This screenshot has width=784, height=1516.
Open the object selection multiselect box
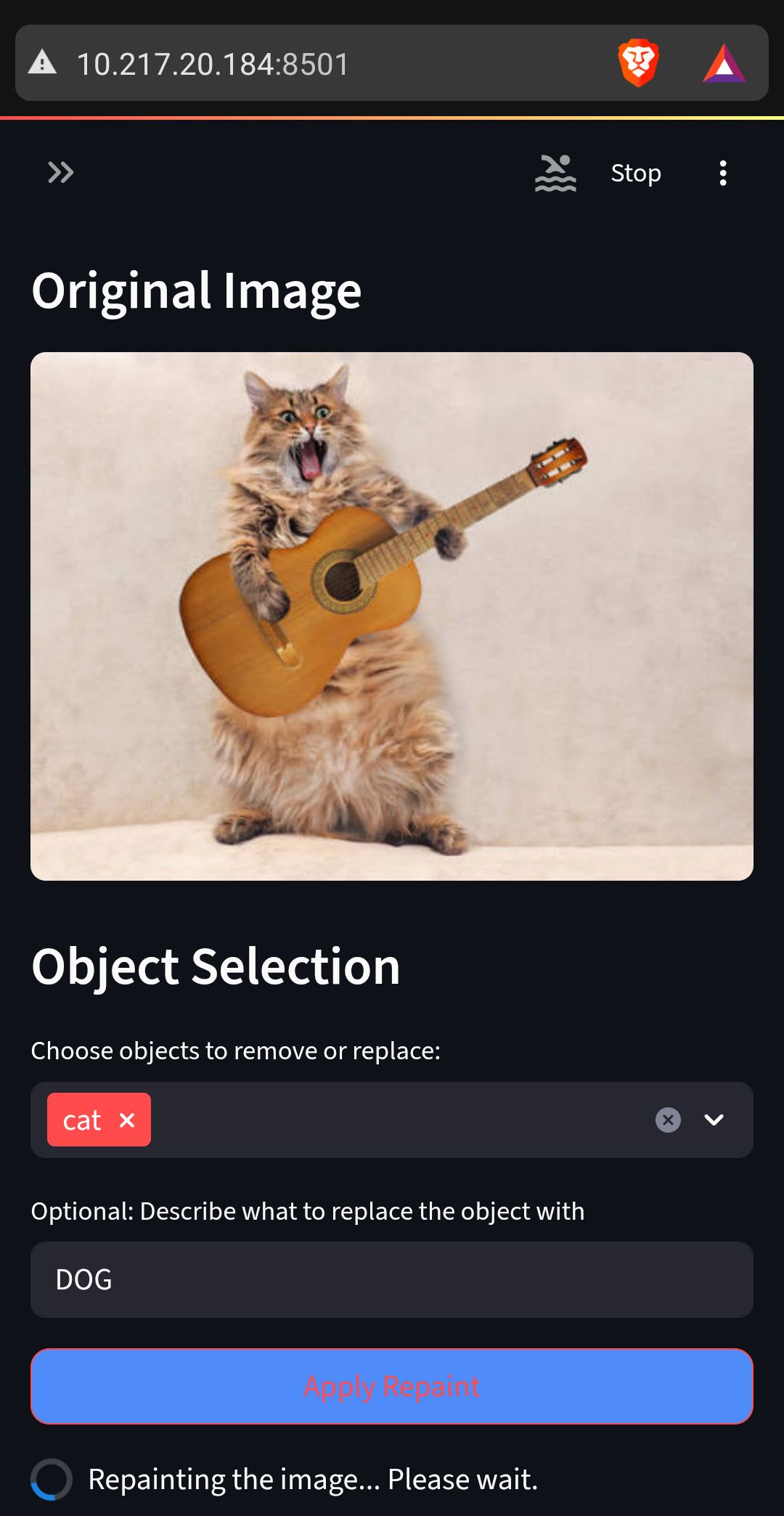392,1120
